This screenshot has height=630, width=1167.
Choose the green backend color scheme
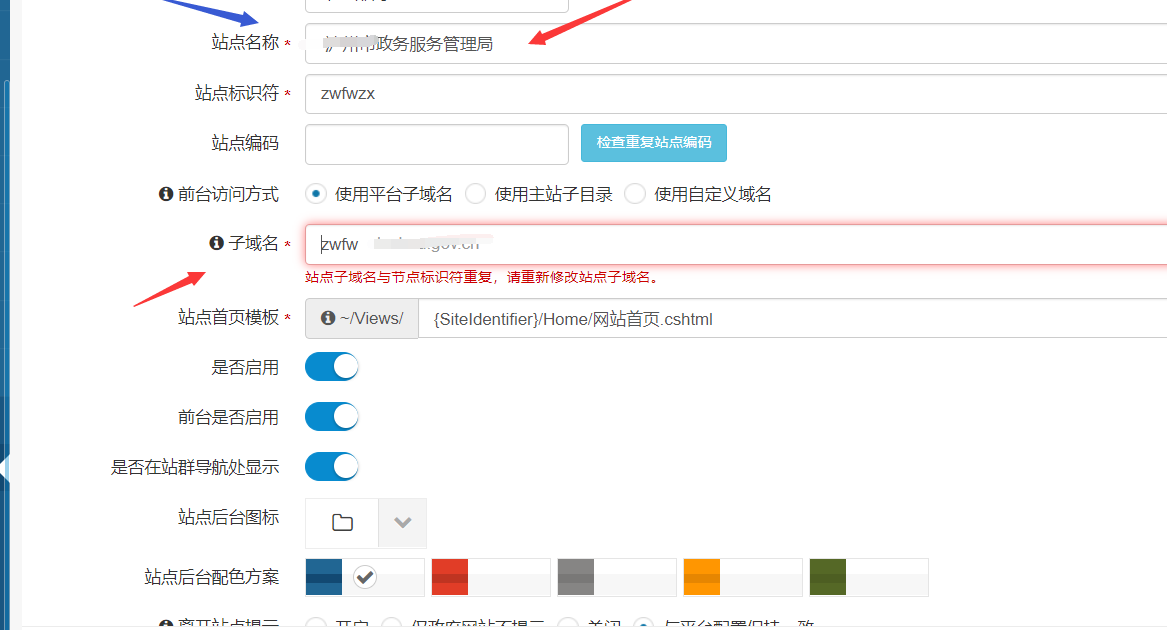point(868,577)
